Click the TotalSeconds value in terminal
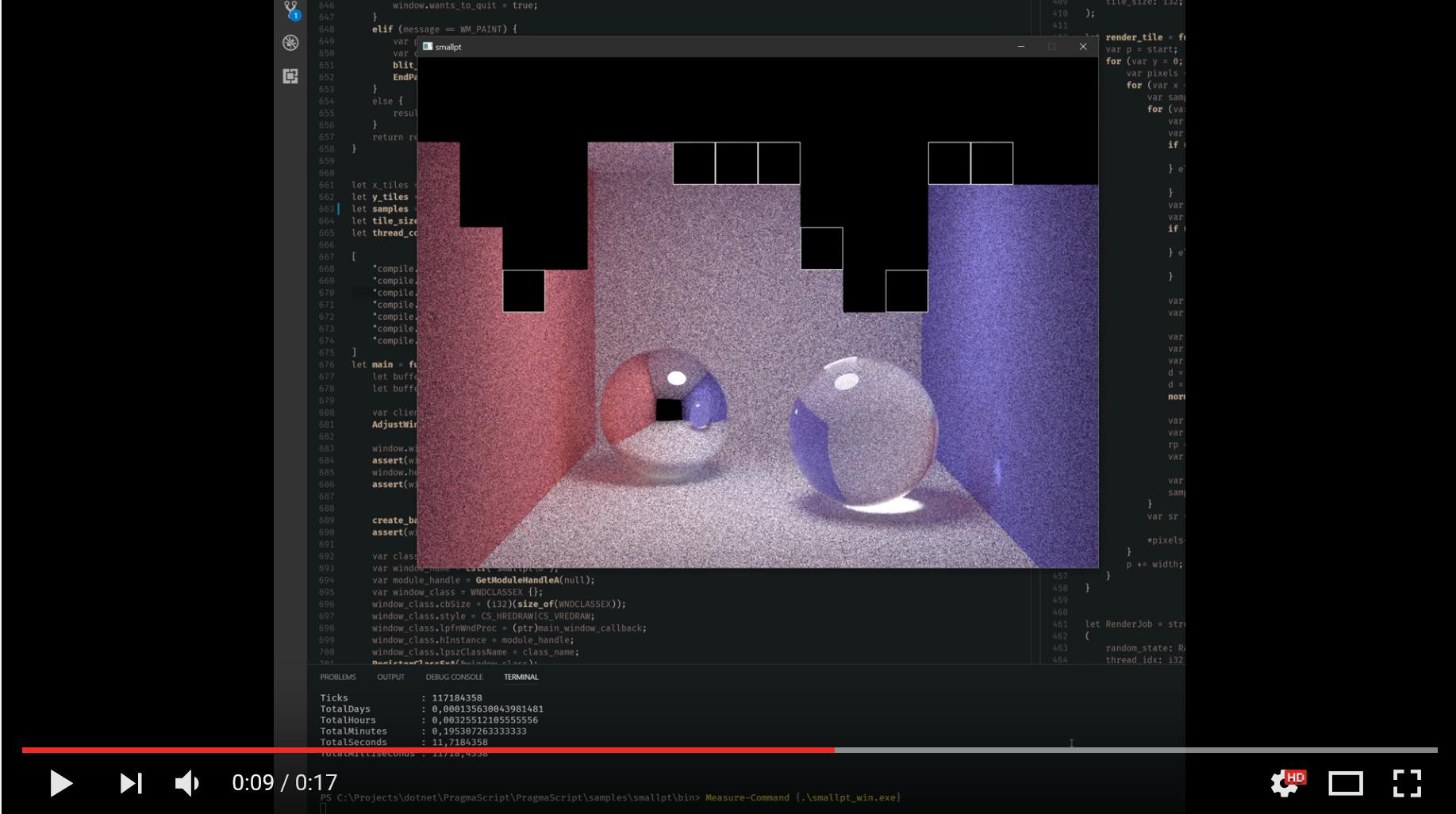Screen dimensions: 1456x814 pyautogui.click(x=459, y=743)
